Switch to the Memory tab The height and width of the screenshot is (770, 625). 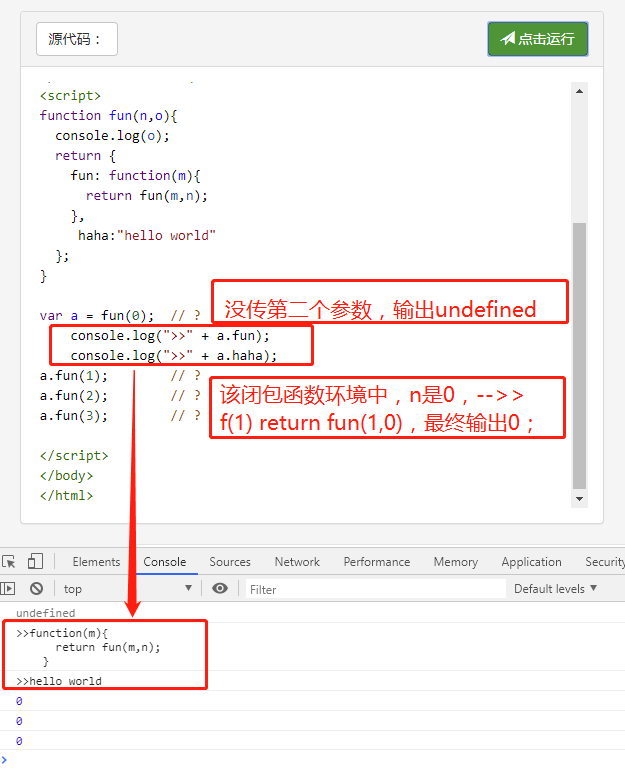(456, 562)
